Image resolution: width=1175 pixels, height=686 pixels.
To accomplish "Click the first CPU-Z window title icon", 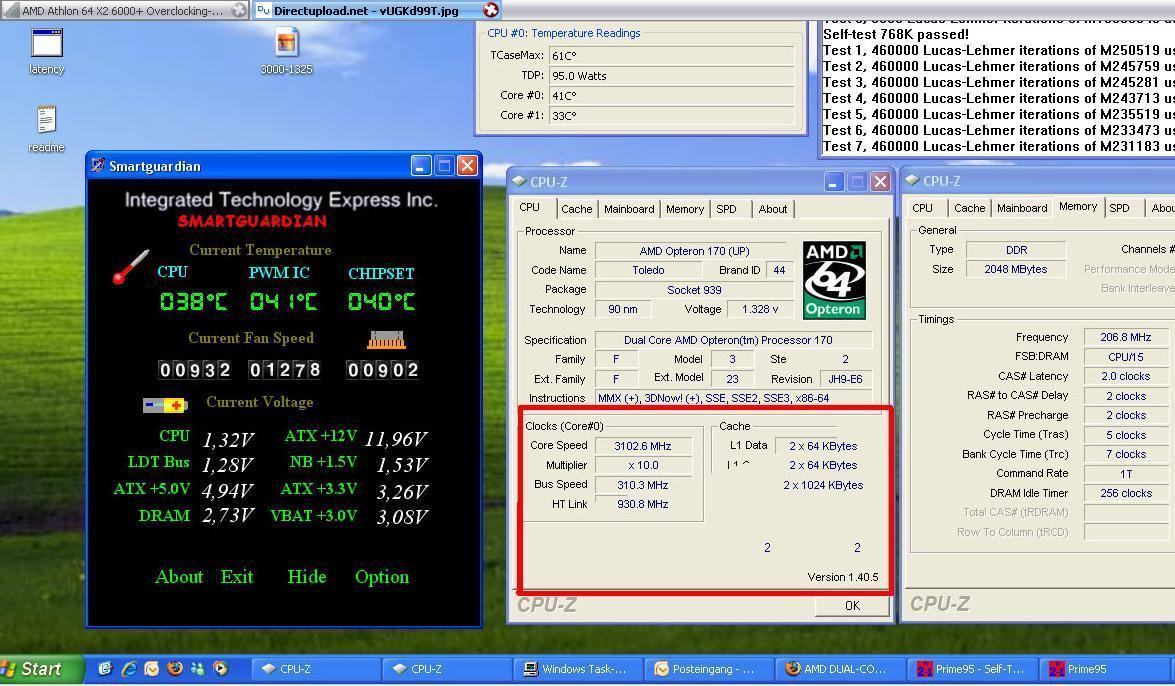I will (x=519, y=181).
